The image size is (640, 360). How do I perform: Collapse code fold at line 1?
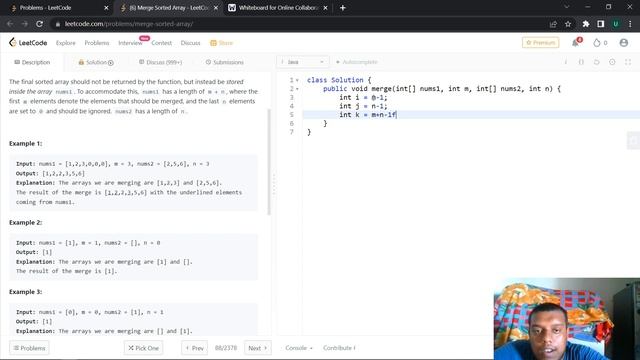[297, 80]
